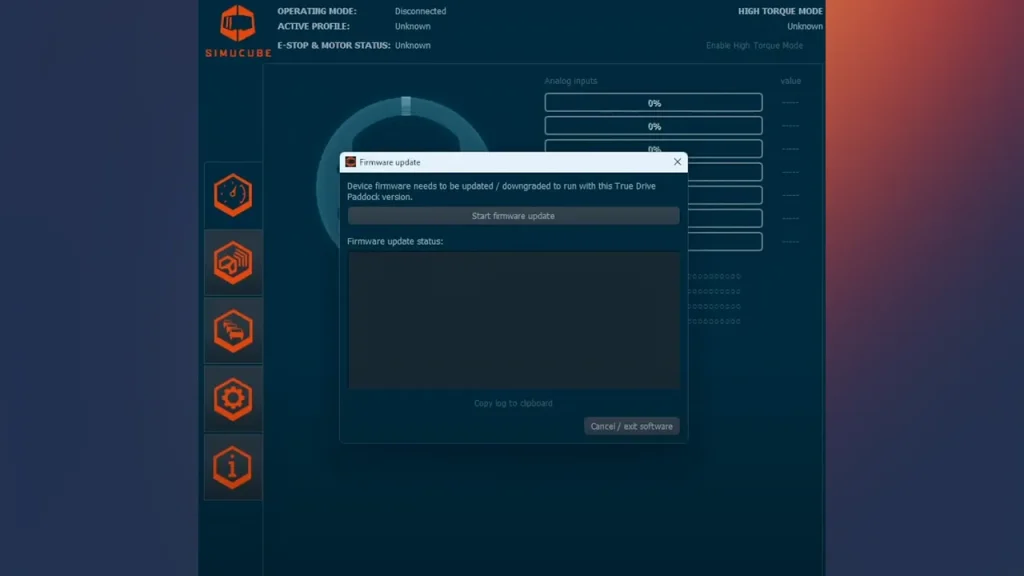Enable High Torque Mode

pos(755,45)
